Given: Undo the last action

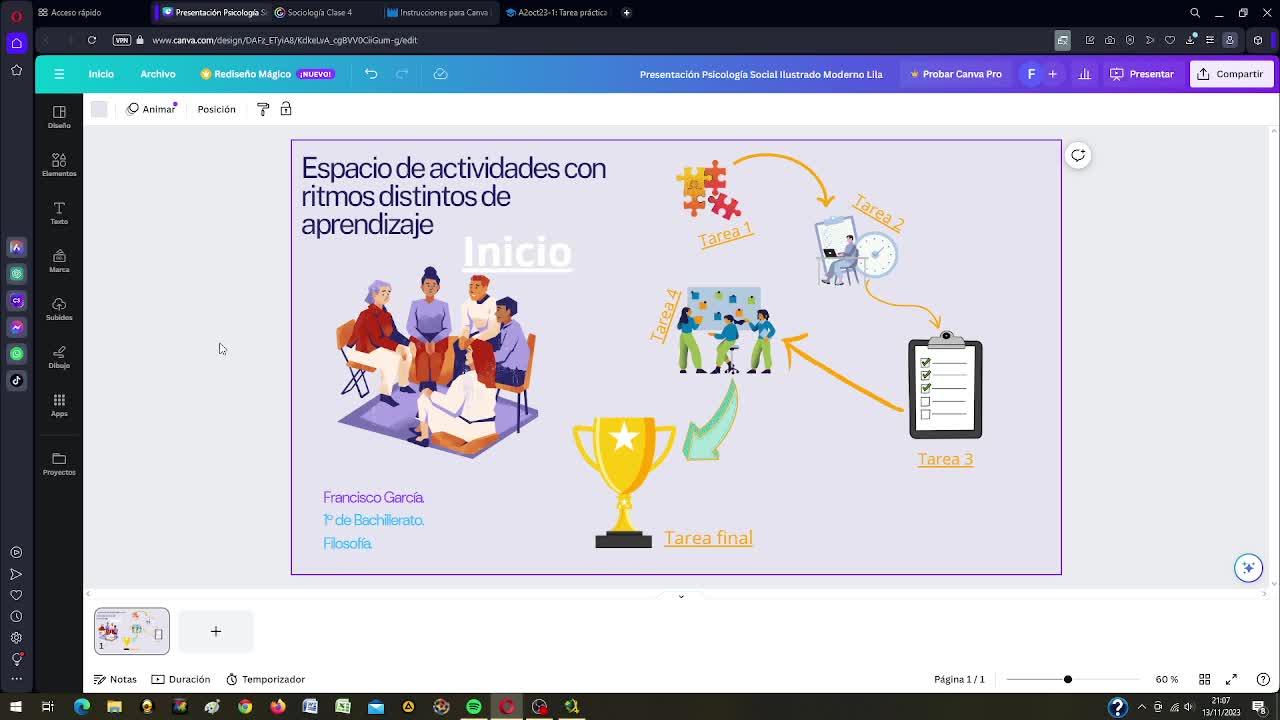Looking at the screenshot, I should pyautogui.click(x=371, y=74).
